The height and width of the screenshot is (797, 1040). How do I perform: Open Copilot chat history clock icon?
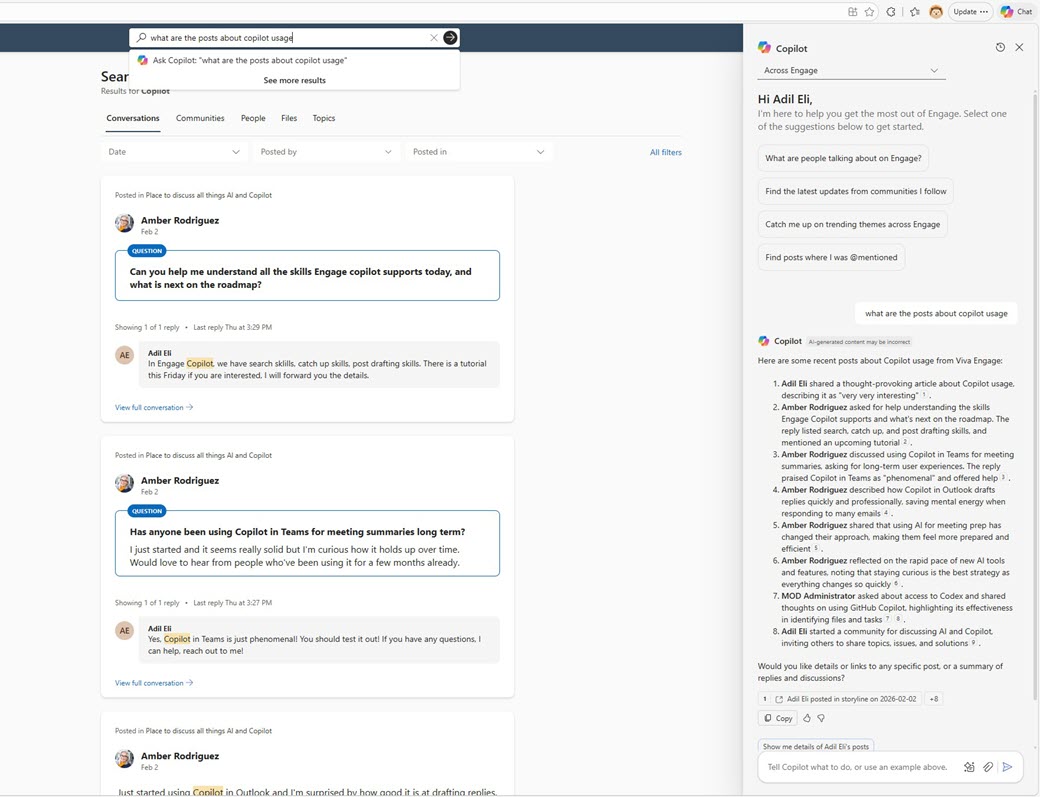[999, 47]
